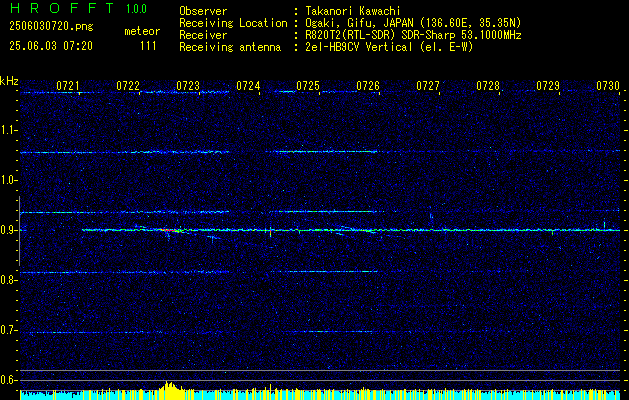629x400 pixels.
Task: Click the Receiving antenna label
Action: pyautogui.click(x=230, y=47)
